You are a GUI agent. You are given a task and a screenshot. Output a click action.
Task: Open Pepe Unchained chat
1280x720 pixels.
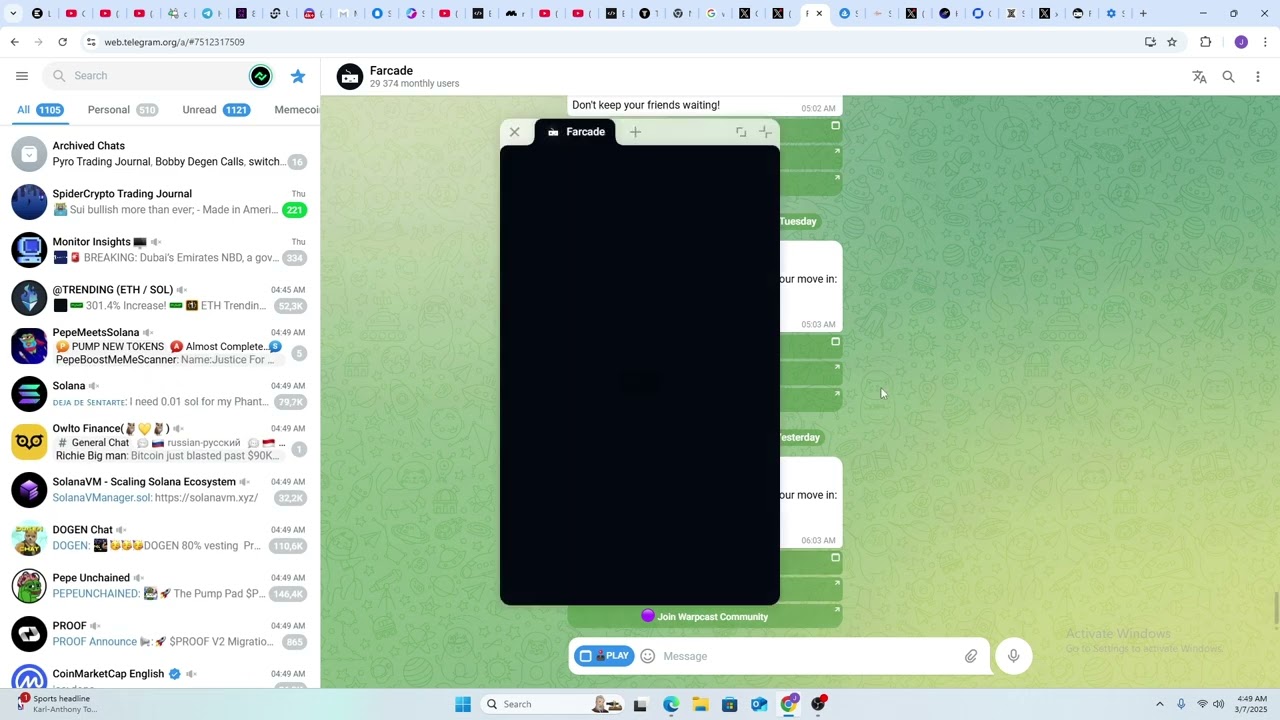pyautogui.click(x=160, y=586)
